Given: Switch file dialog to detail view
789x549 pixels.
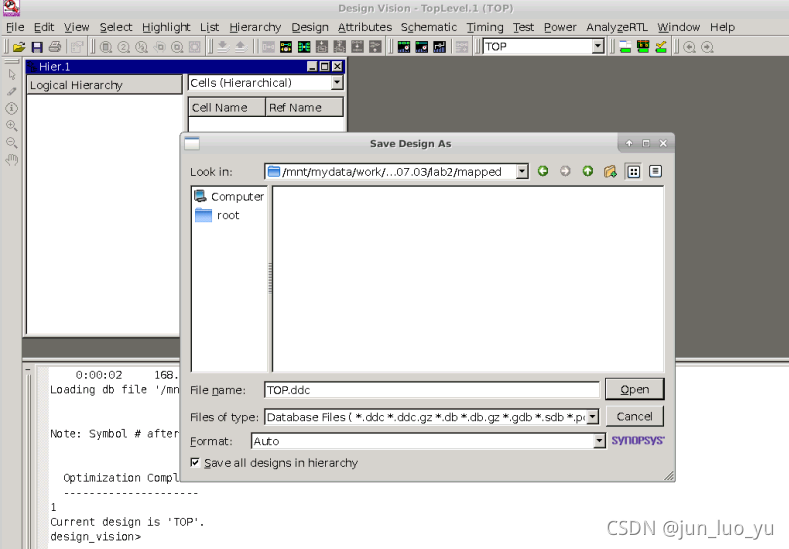Looking at the screenshot, I should coord(655,172).
